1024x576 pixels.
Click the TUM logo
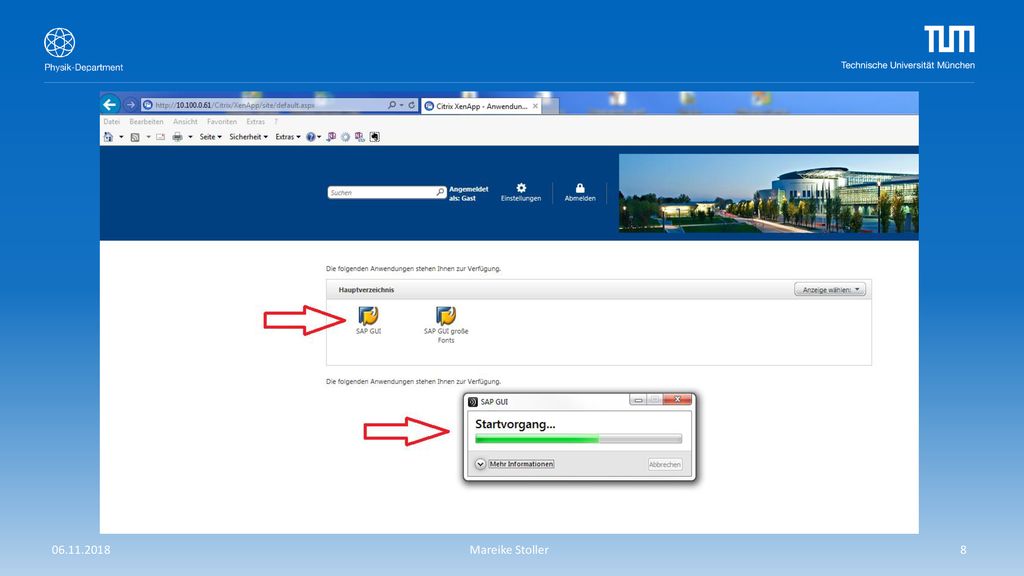[x=950, y=39]
